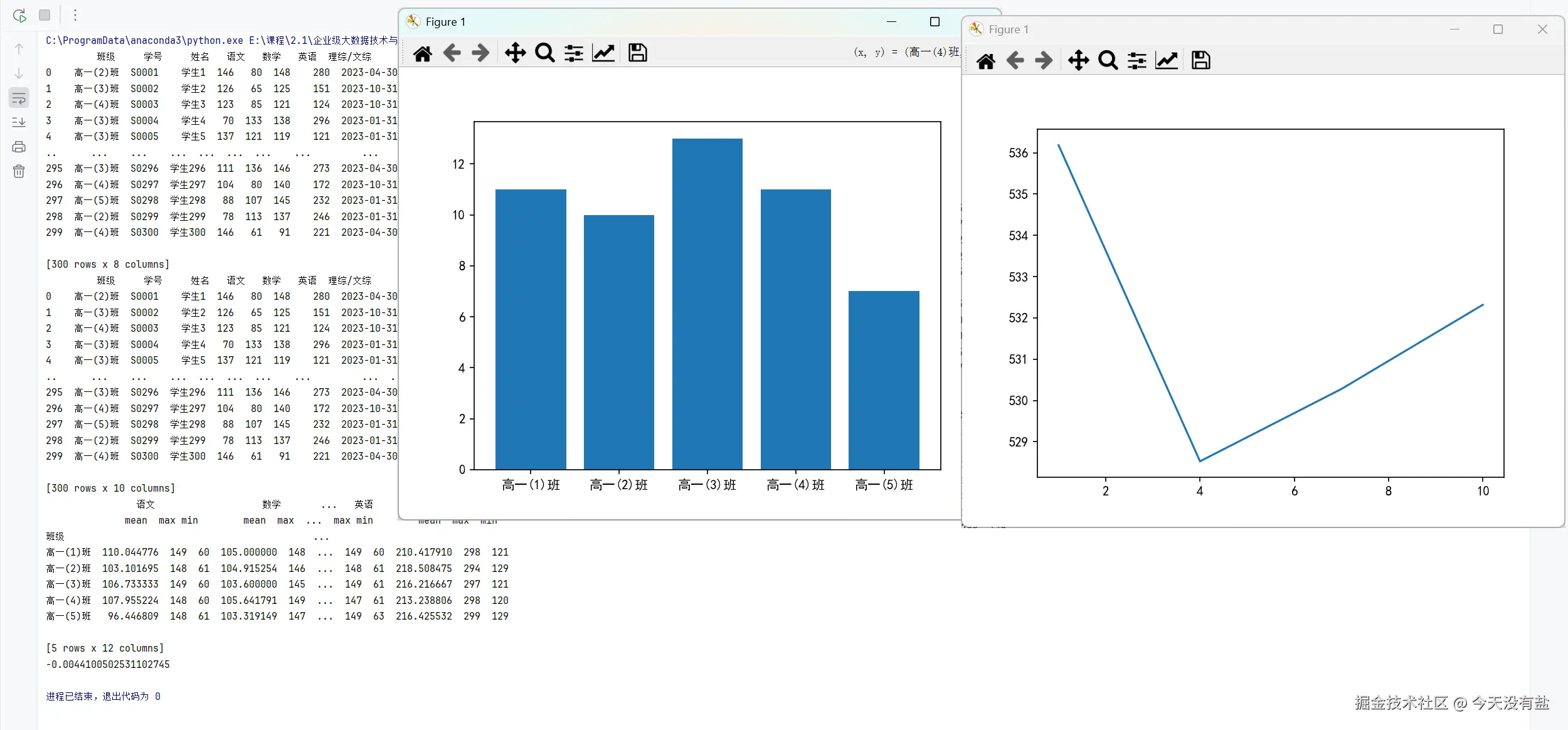Image resolution: width=1568 pixels, height=730 pixels.
Task: Click the Figure 1 title of line chart window
Action: [1009, 29]
